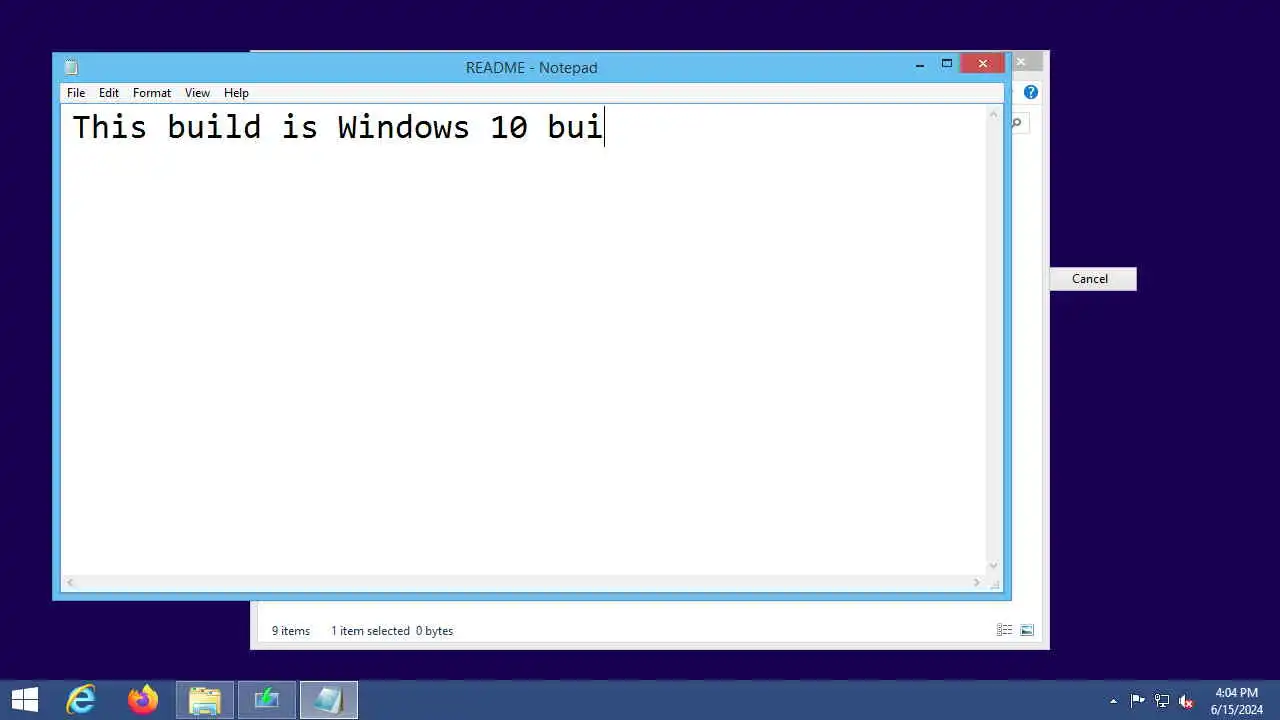Click "1 item selected 0 bytes" status text
1280x720 pixels.
(392, 631)
